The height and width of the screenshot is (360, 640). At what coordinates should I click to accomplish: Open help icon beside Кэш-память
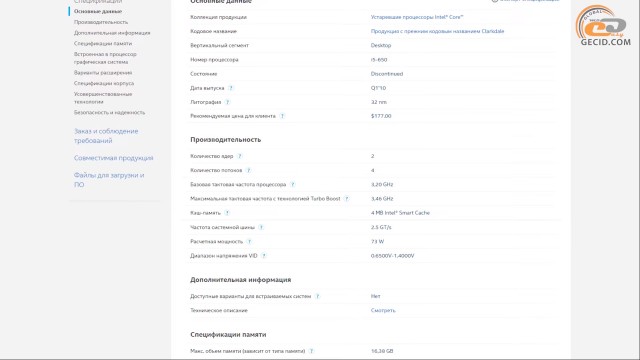pyautogui.click(x=227, y=213)
